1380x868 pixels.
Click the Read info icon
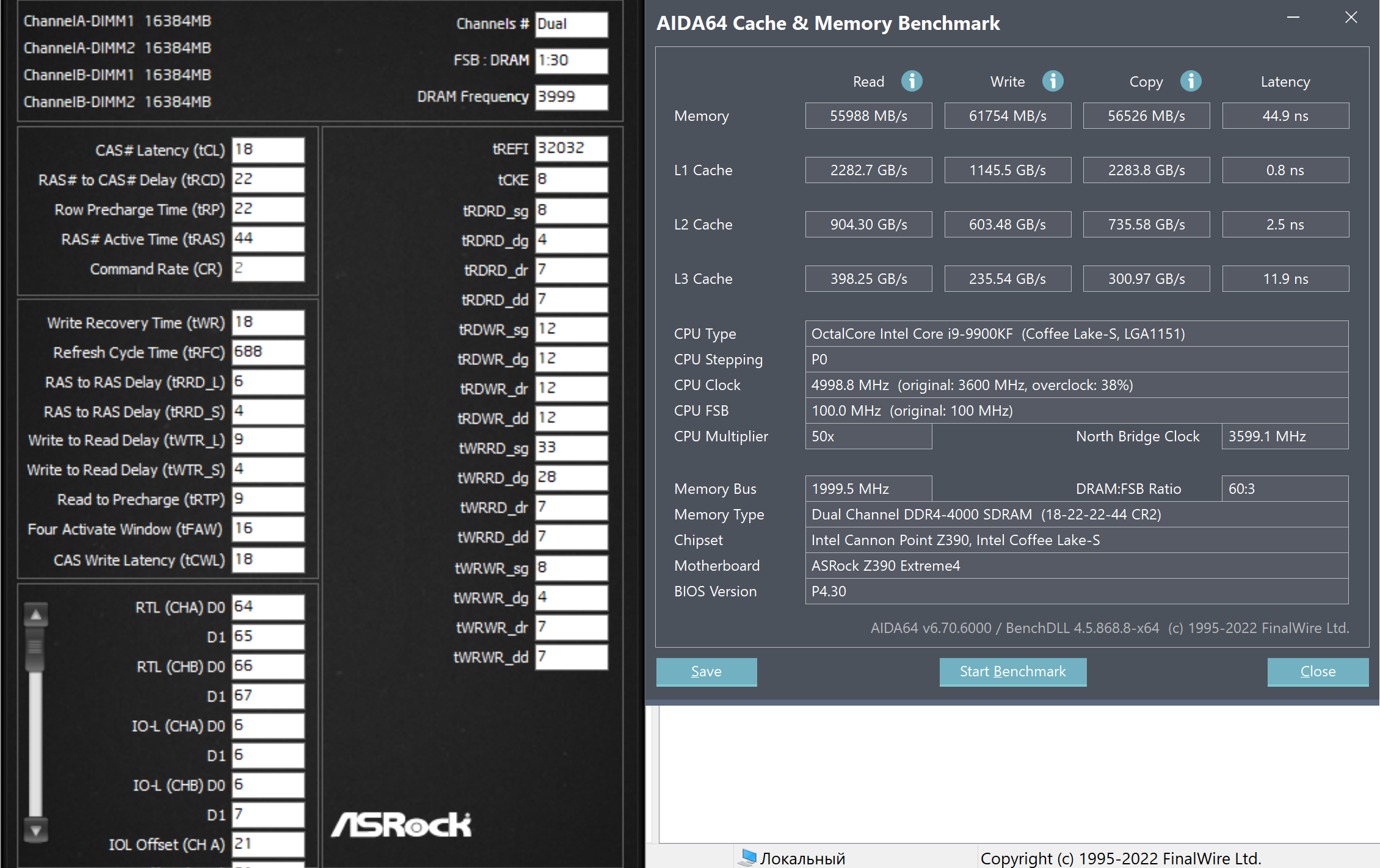tap(912, 81)
